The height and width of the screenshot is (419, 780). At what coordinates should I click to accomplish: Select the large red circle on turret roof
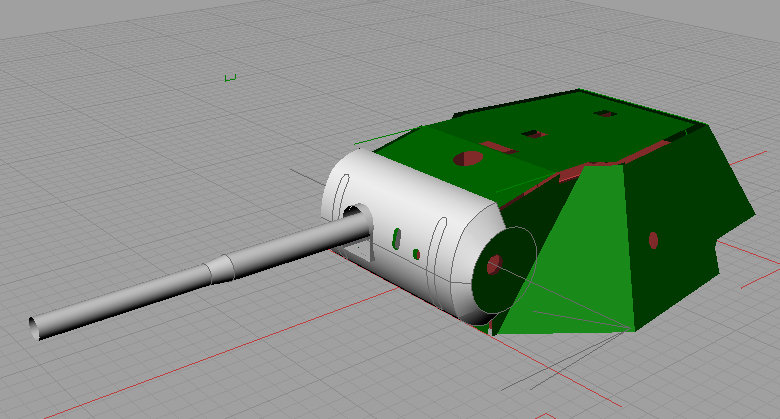tap(467, 158)
